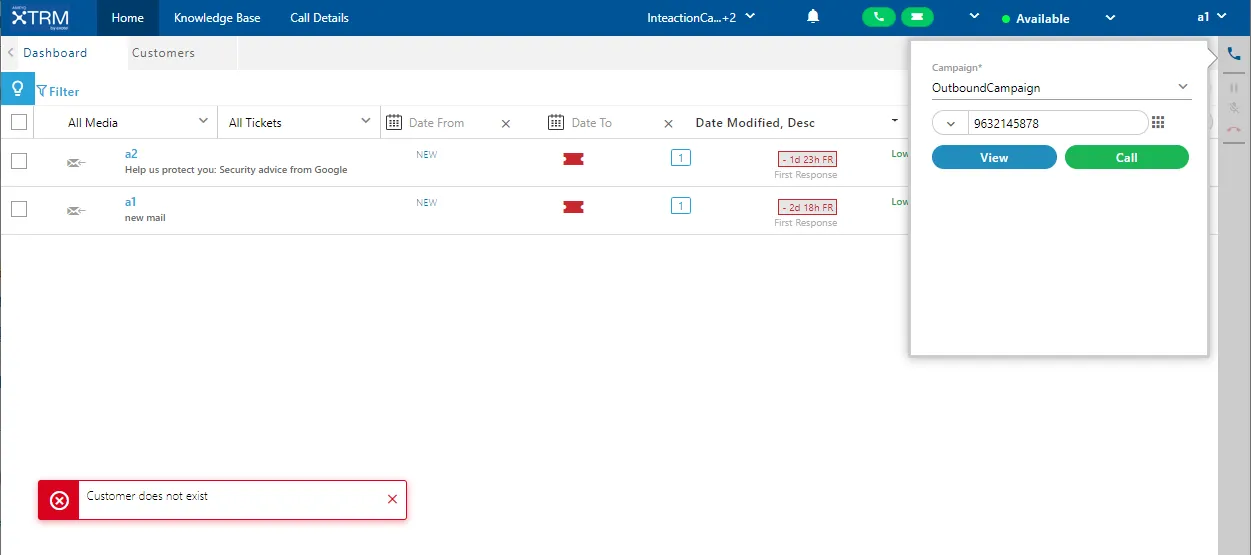Clear the Date From field
The image size is (1251, 555).
tap(505, 123)
